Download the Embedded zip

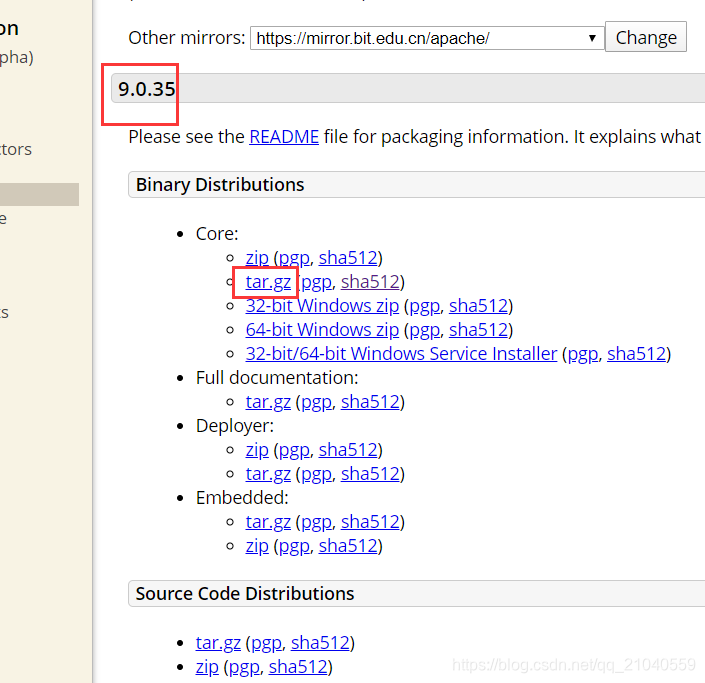[257, 546]
